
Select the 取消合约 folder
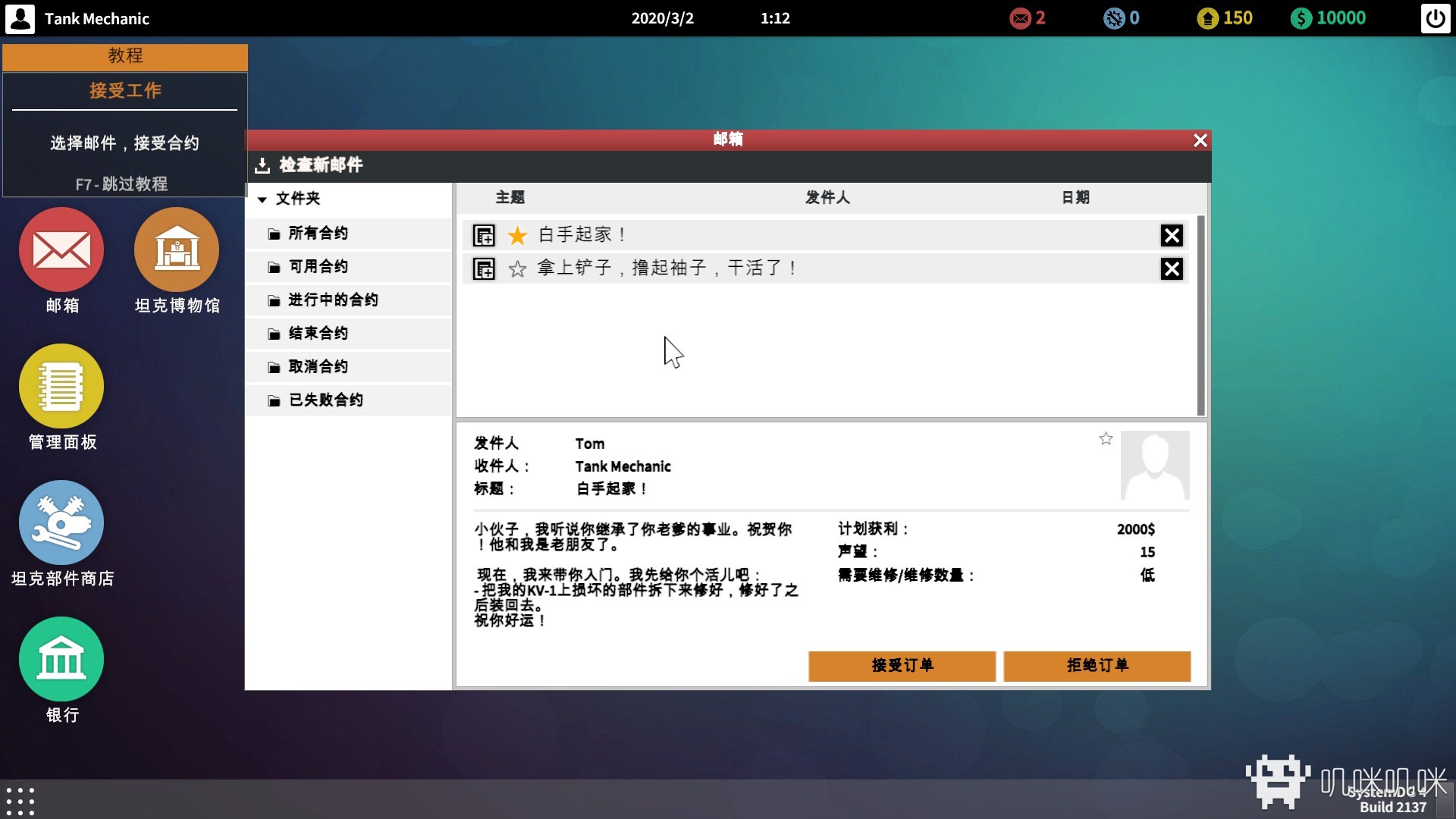click(348, 367)
